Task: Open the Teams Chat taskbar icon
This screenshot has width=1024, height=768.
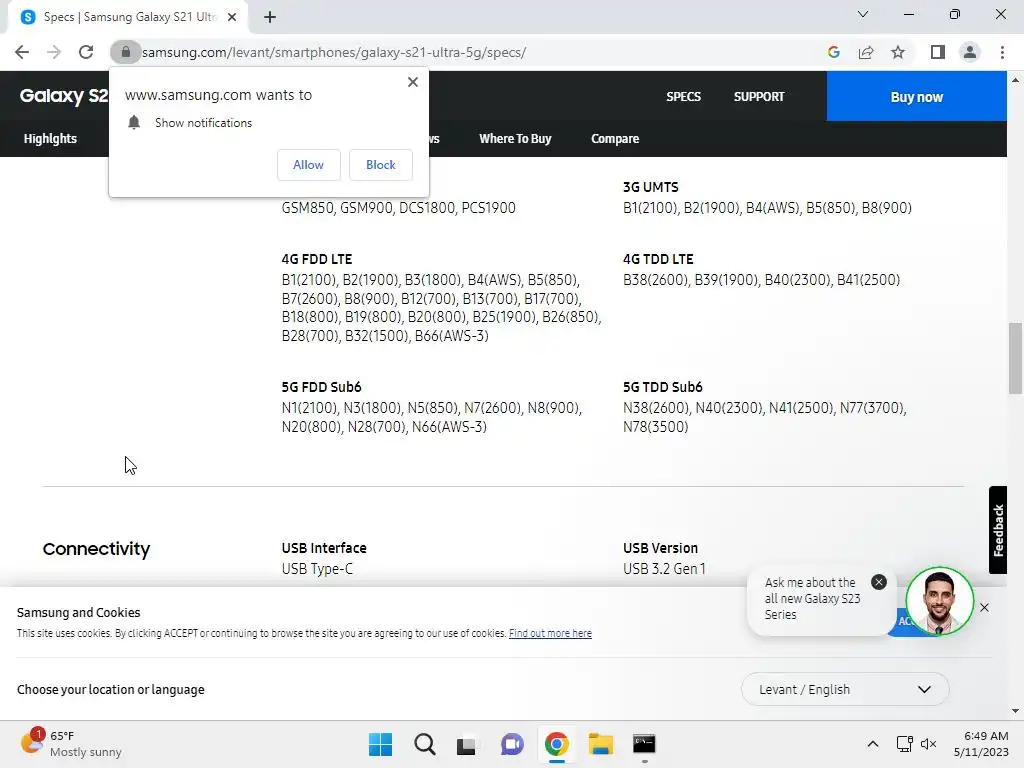Action: pos(512,744)
